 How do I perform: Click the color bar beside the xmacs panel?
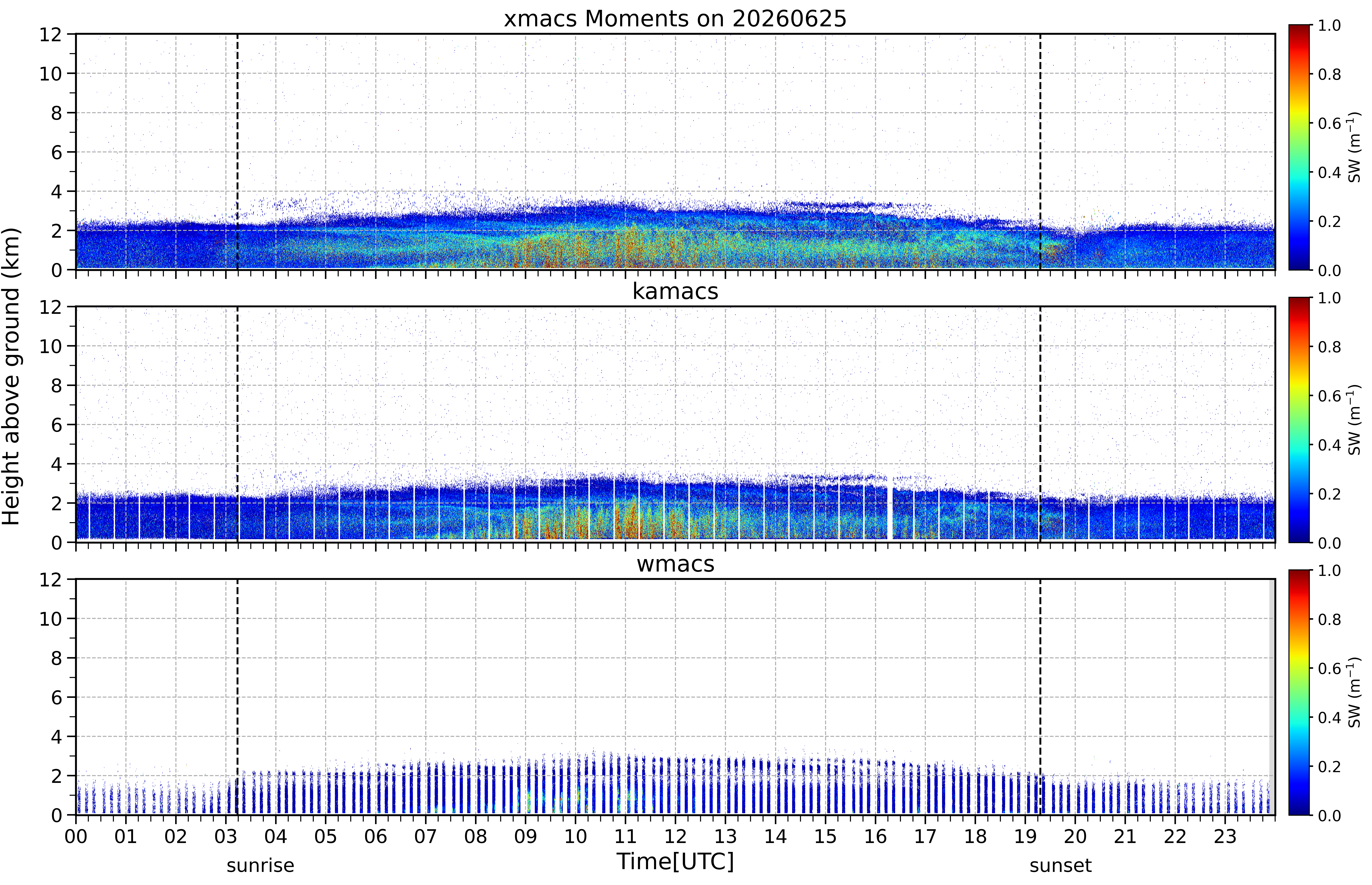tap(1299, 147)
